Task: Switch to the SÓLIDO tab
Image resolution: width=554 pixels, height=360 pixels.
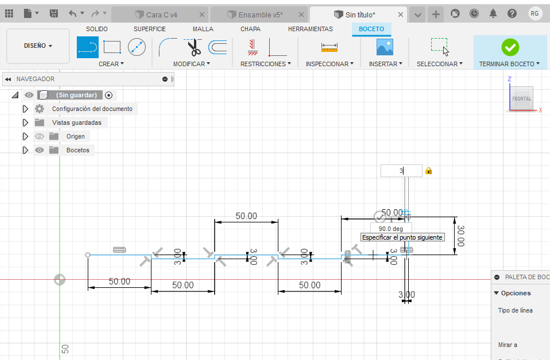Action: (96, 29)
